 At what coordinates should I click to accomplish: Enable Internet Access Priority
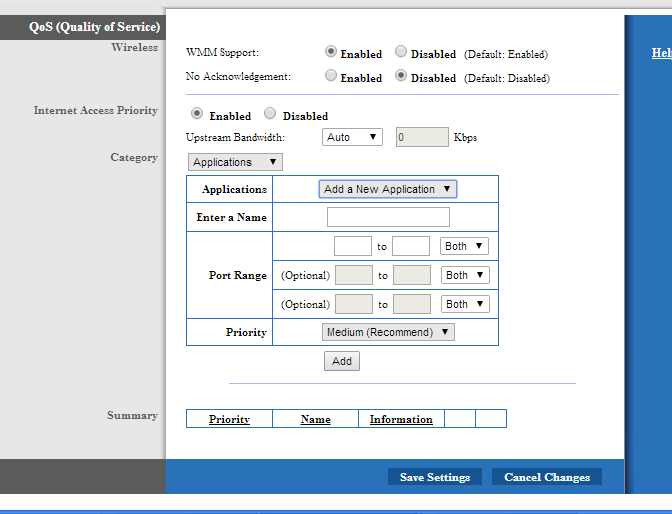coord(197,113)
